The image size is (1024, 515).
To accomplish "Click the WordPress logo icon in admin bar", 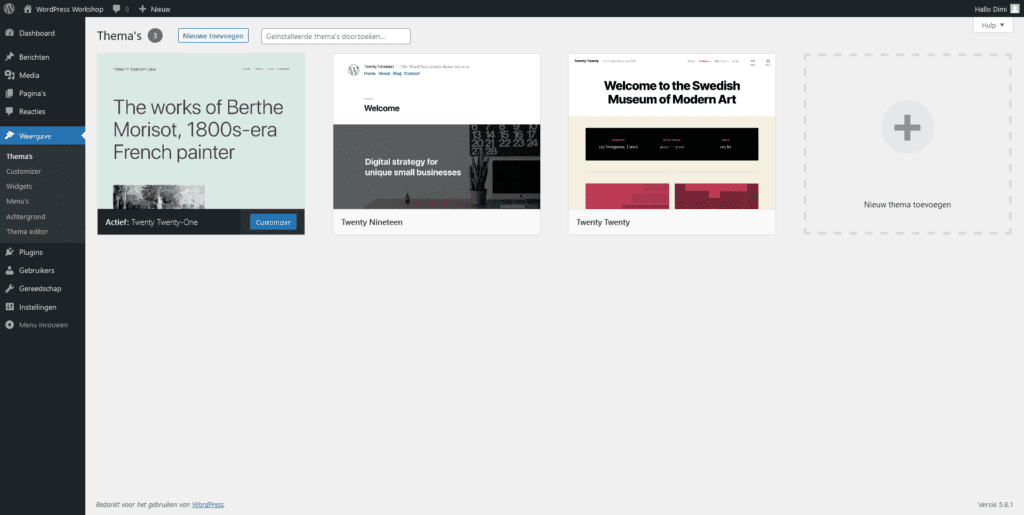I will coord(9,9).
